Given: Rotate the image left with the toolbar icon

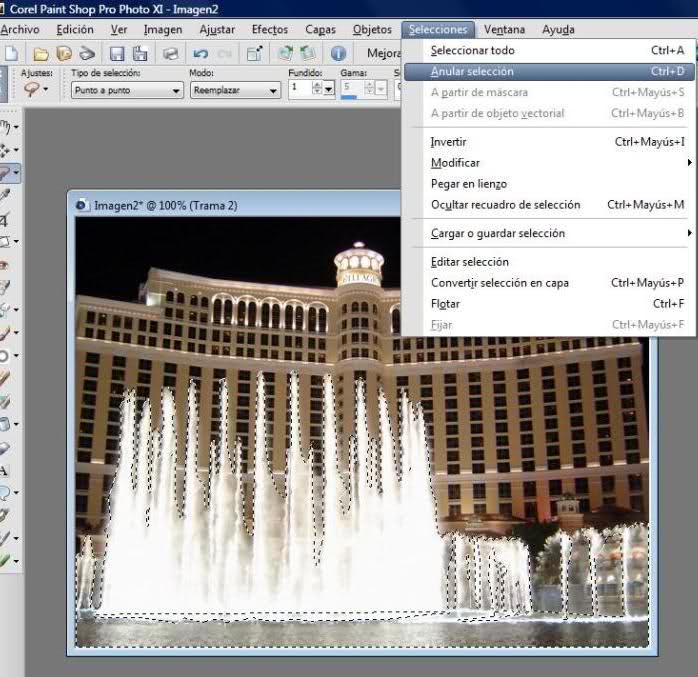Looking at the screenshot, I should pos(308,54).
